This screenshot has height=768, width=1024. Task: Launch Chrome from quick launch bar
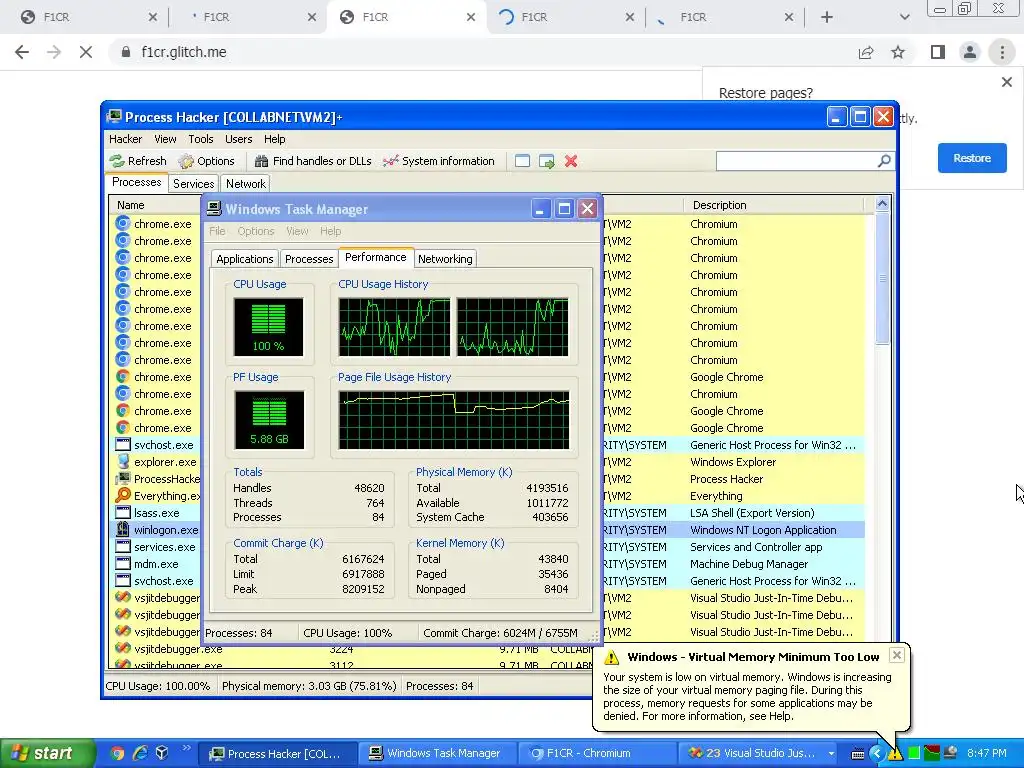click(118, 754)
